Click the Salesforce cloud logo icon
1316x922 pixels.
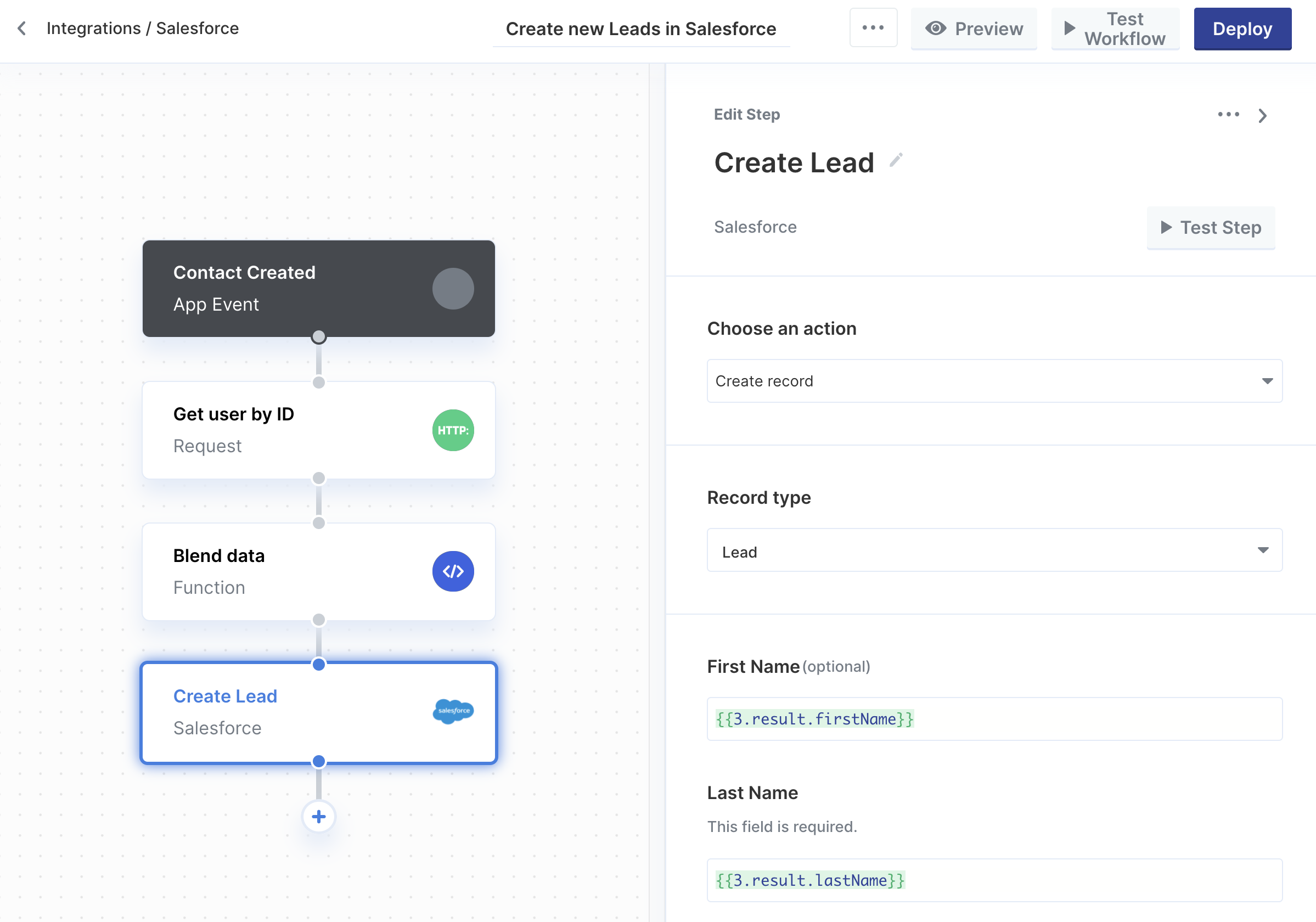tap(453, 711)
